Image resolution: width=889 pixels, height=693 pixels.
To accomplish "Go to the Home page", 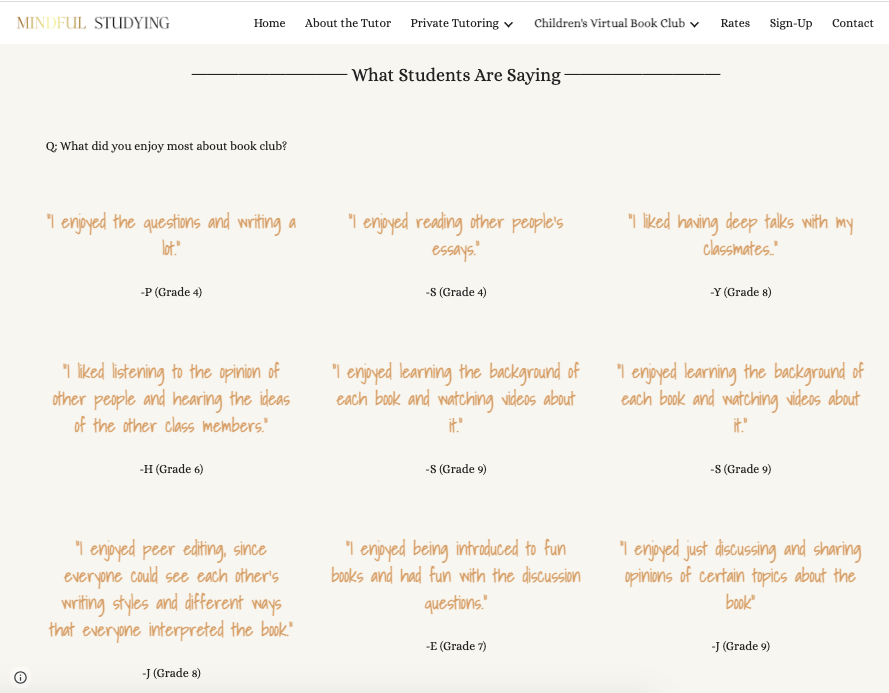I will (269, 23).
